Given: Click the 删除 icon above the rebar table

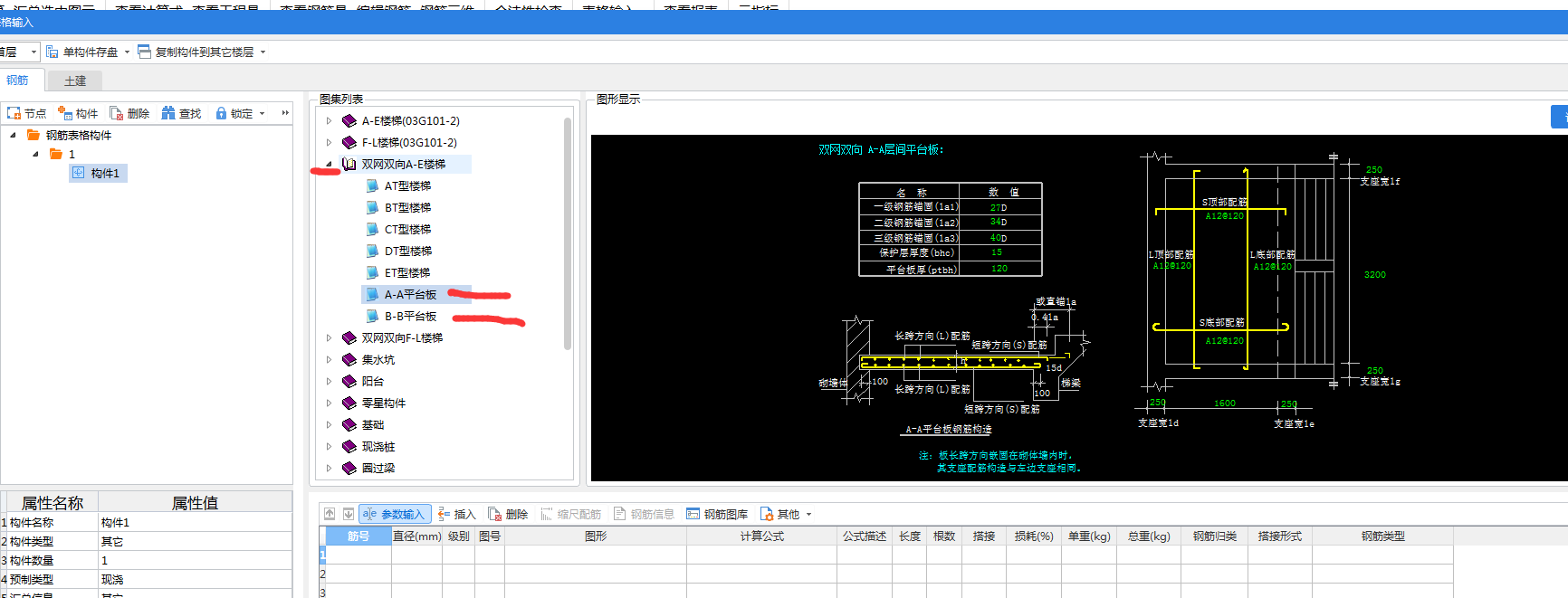Looking at the screenshot, I should 495,514.
